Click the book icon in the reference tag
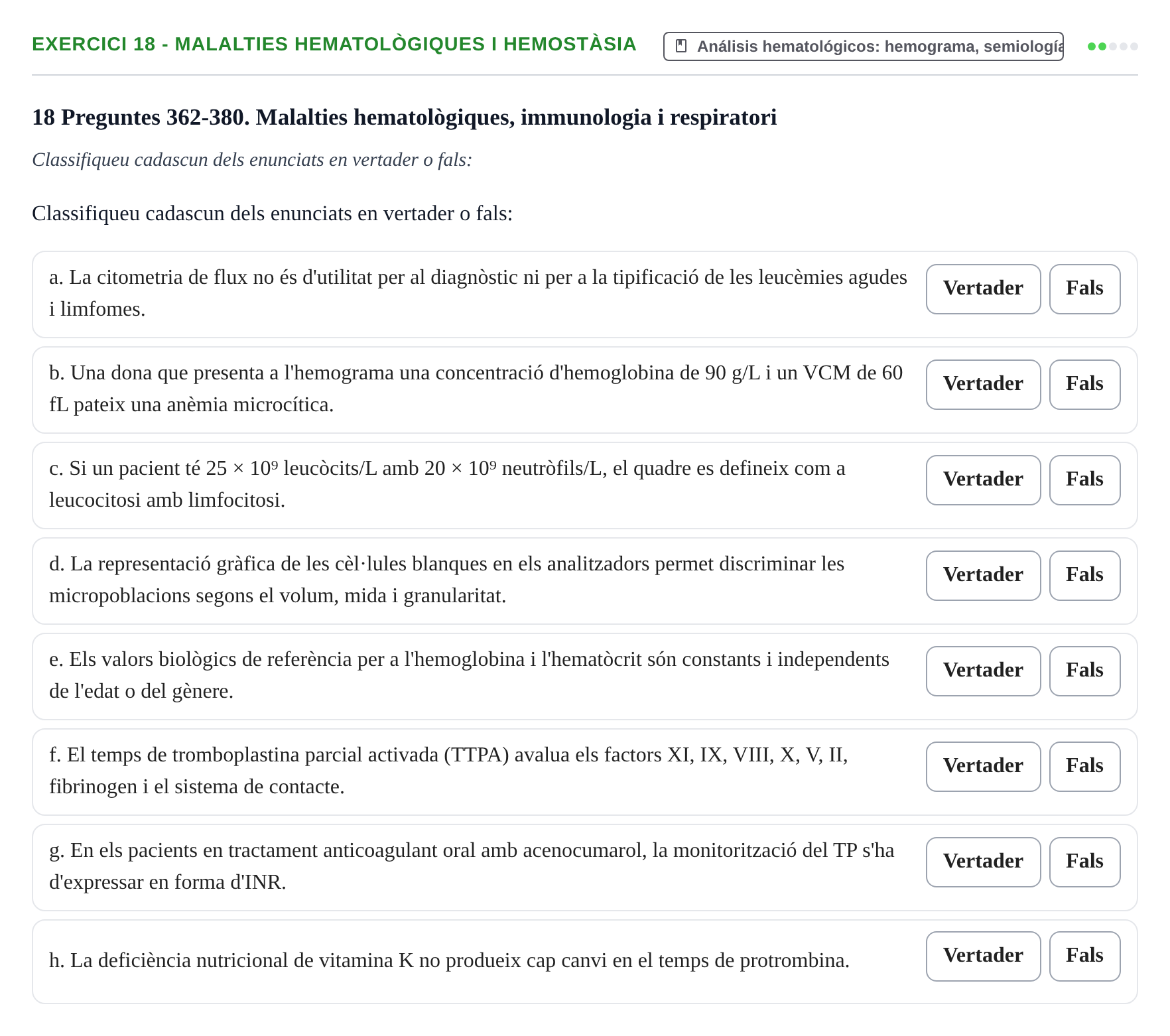This screenshot has width=1170, height=1036. 681,46
